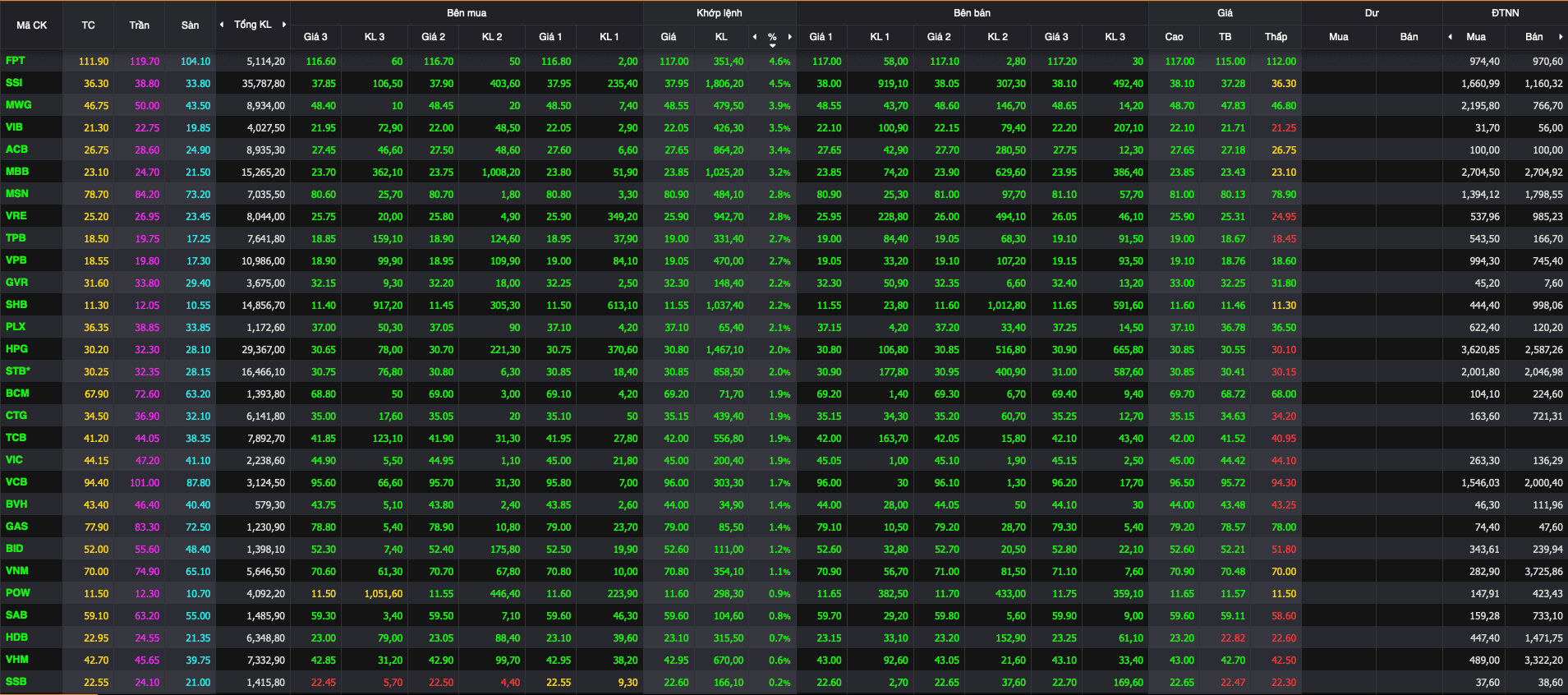Open the POW stock symbol
Viewport: 1568px width, 695px height.
pyautogui.click(x=17, y=593)
